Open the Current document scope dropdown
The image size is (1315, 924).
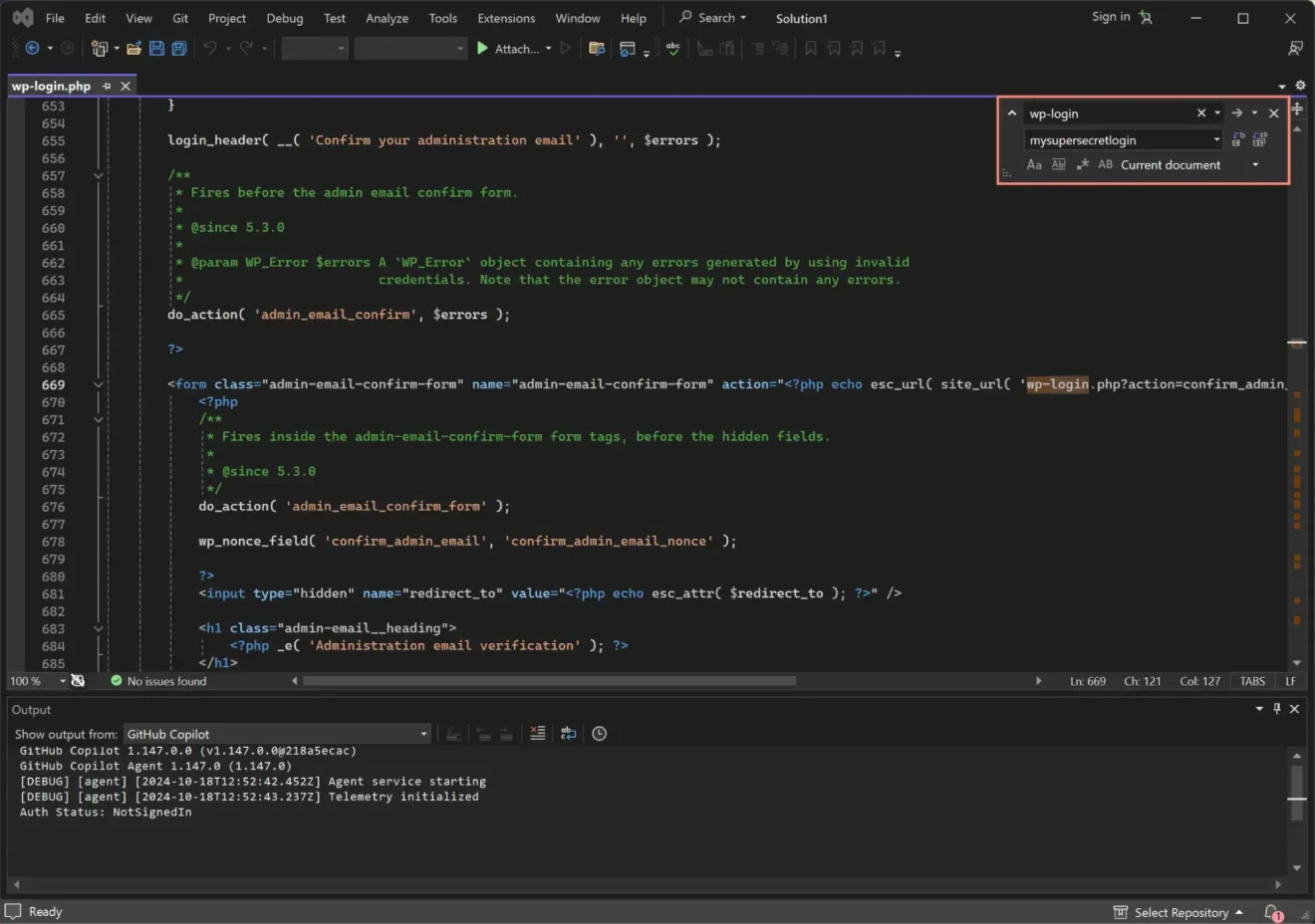pos(1255,164)
